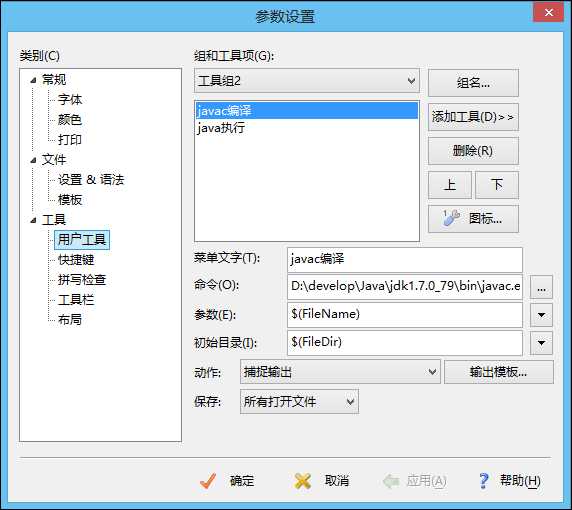Open 模板 category

(70, 200)
